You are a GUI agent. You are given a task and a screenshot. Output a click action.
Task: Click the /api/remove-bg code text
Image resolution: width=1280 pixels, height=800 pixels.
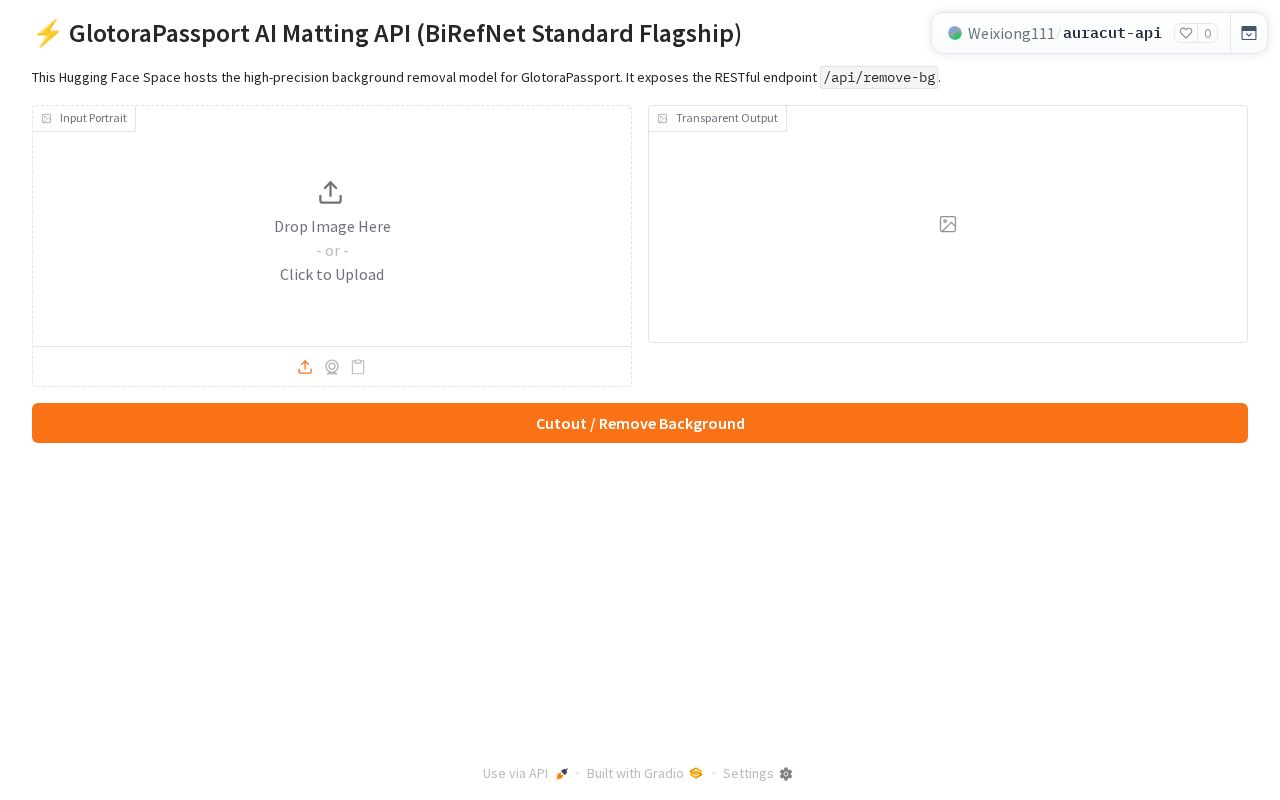point(879,77)
